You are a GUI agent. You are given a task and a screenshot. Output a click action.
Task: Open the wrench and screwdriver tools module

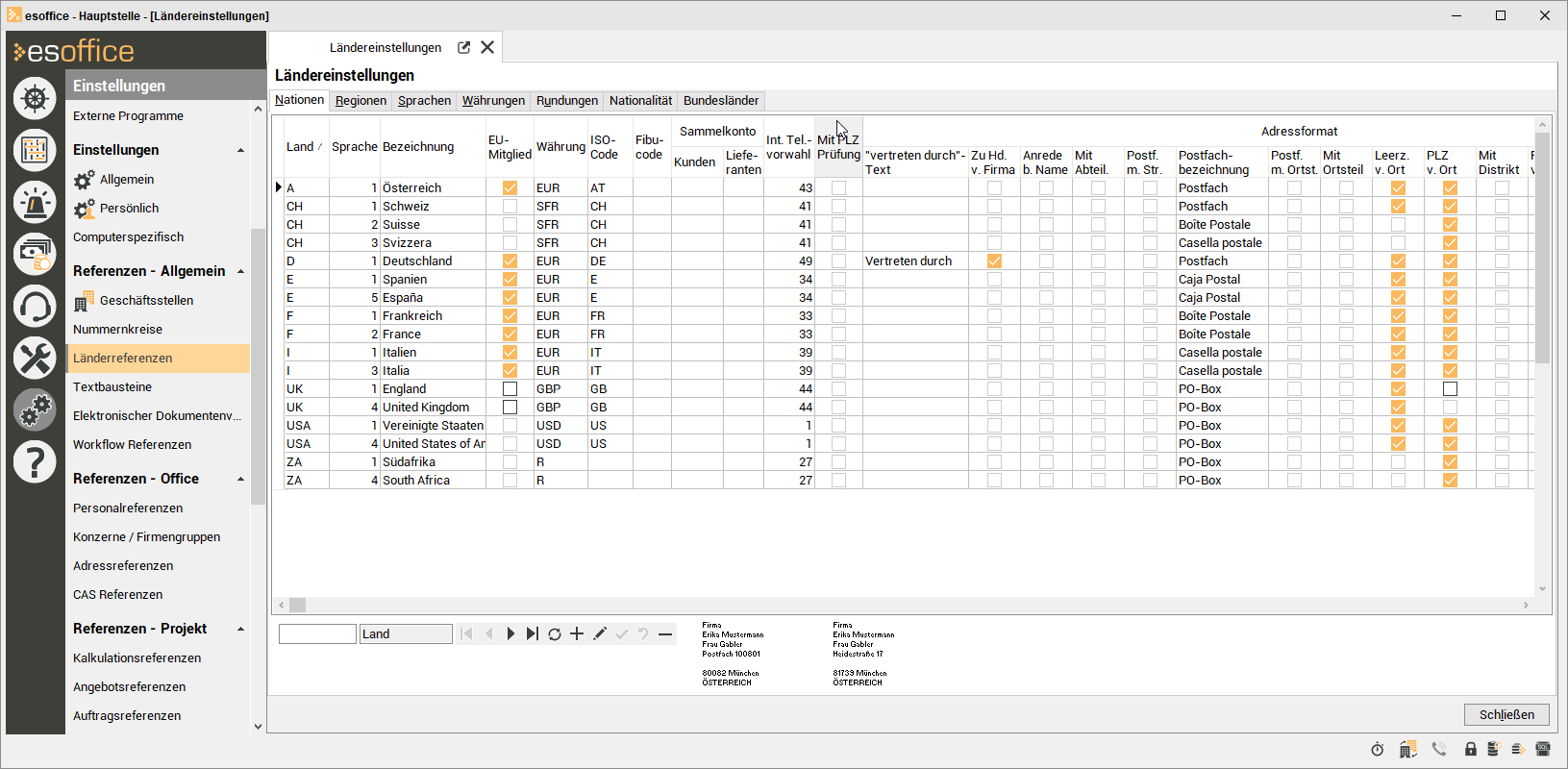[35, 359]
